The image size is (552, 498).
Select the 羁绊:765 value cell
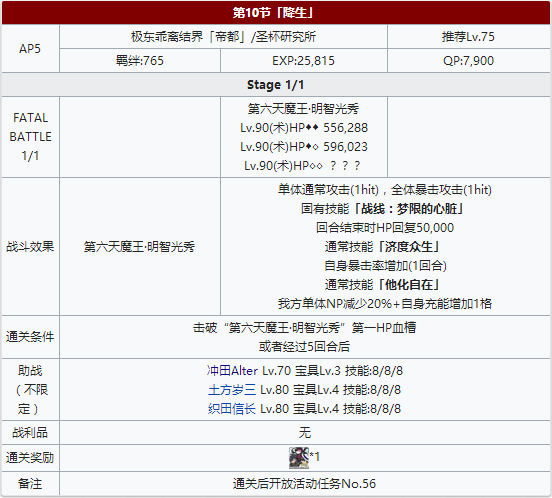(140, 61)
